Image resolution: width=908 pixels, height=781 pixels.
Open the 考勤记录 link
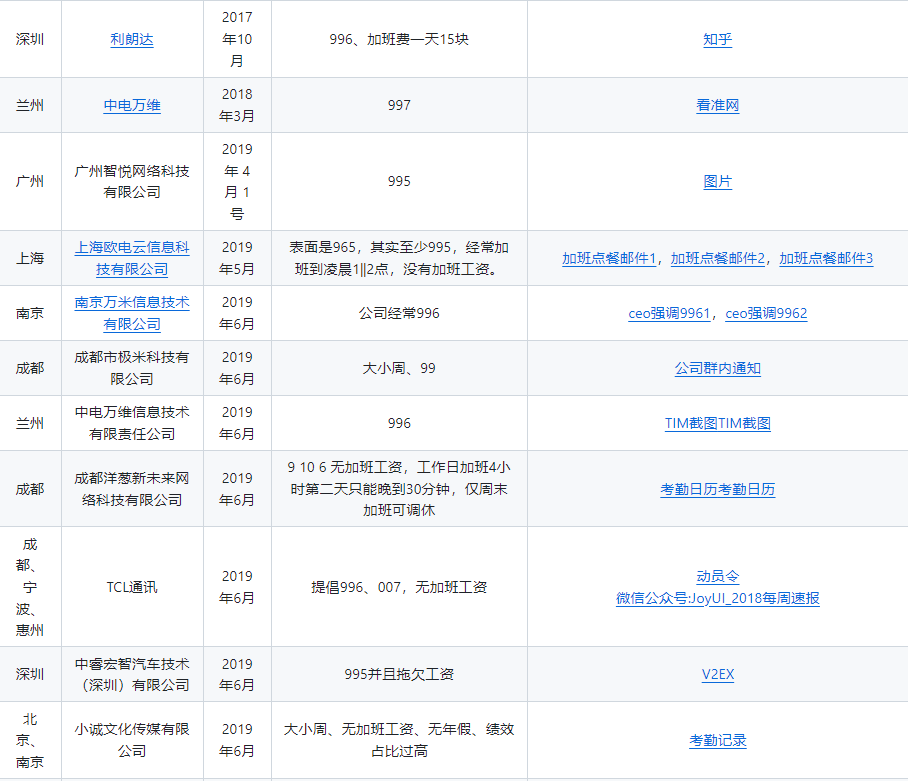point(717,740)
